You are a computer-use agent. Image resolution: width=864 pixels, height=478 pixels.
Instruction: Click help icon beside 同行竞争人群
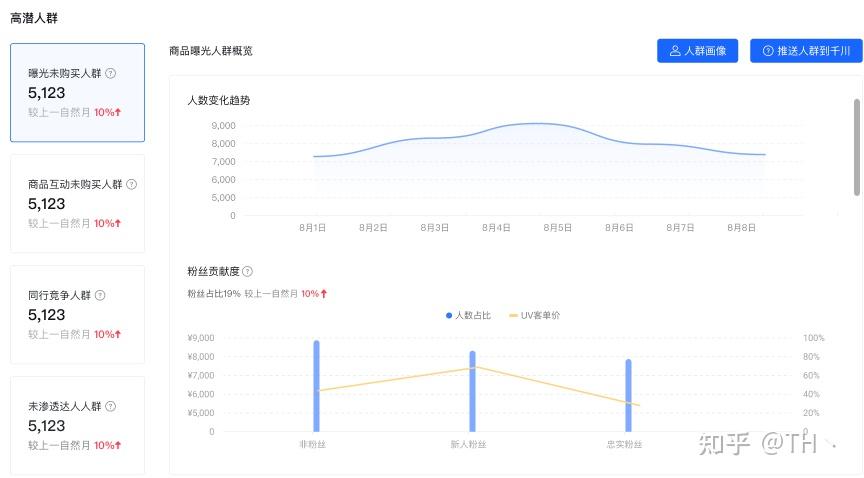100,295
